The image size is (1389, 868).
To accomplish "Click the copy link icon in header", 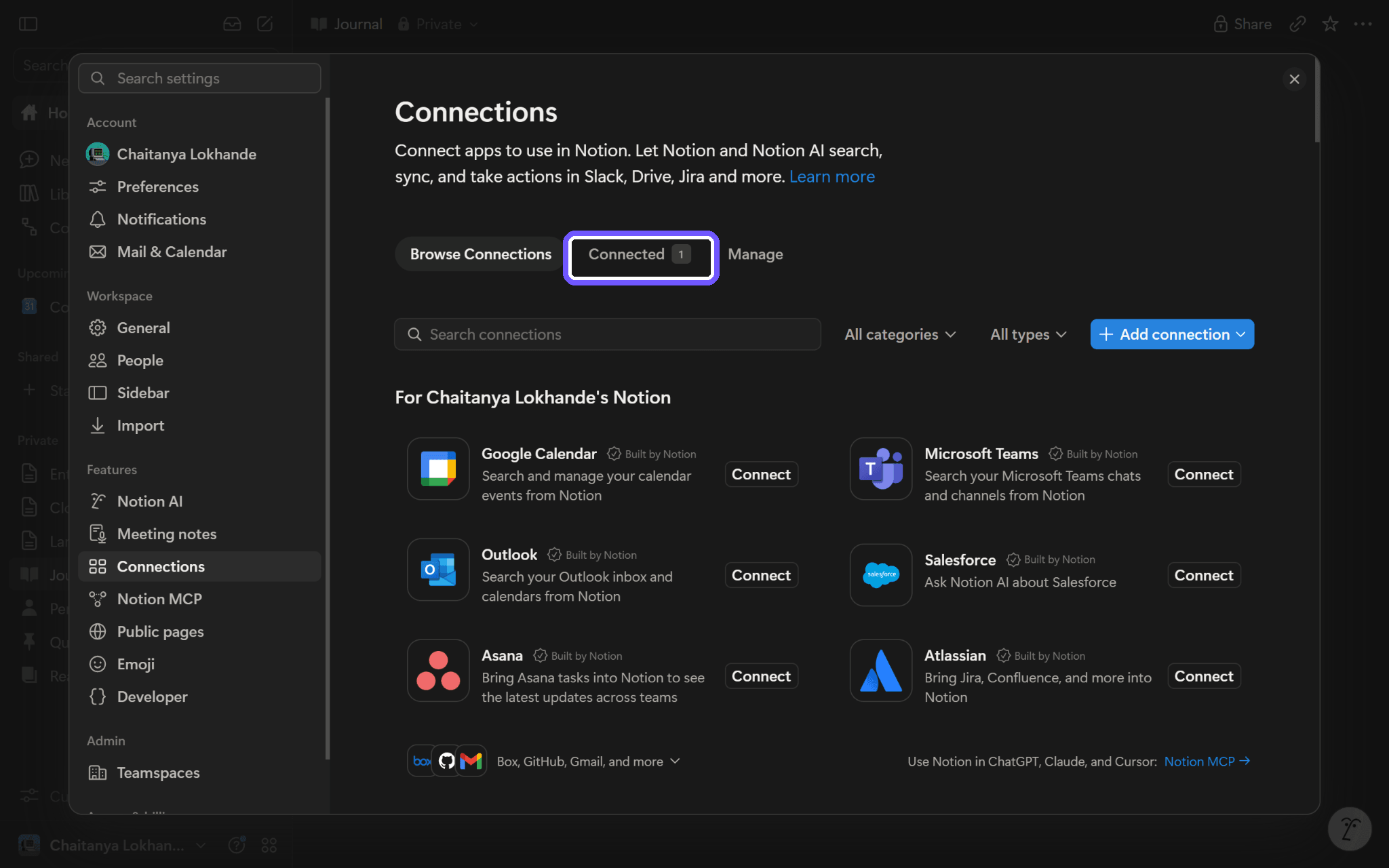I will click(x=1297, y=24).
